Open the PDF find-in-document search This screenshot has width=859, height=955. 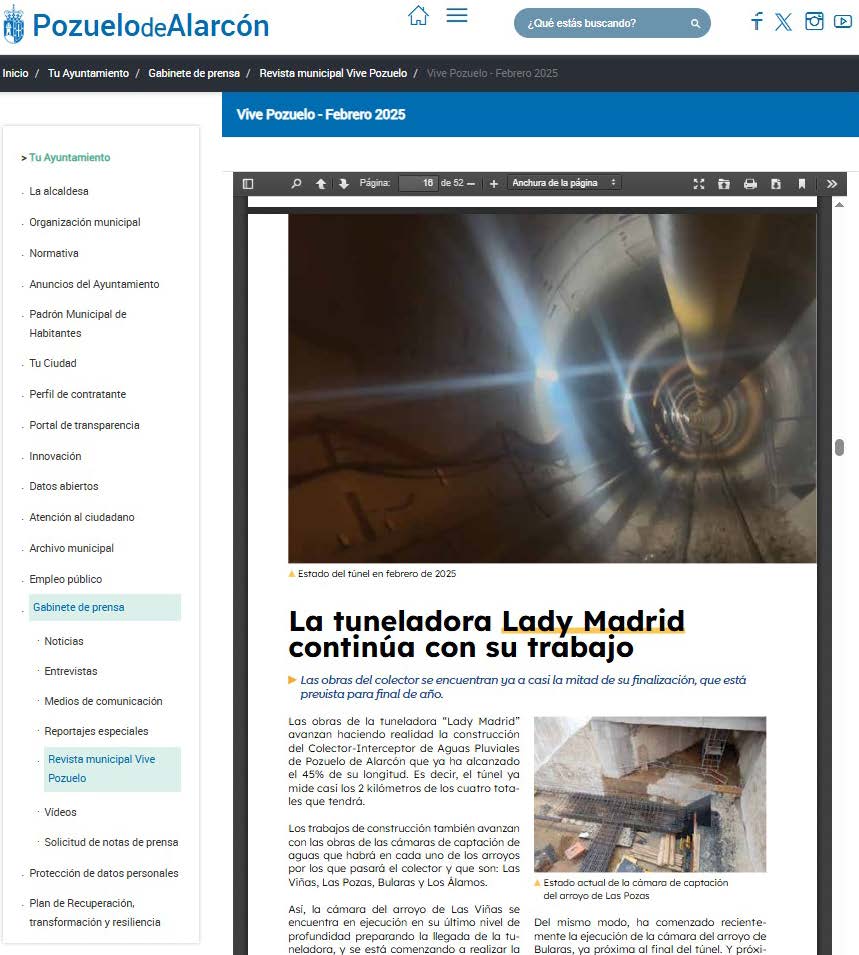[296, 184]
